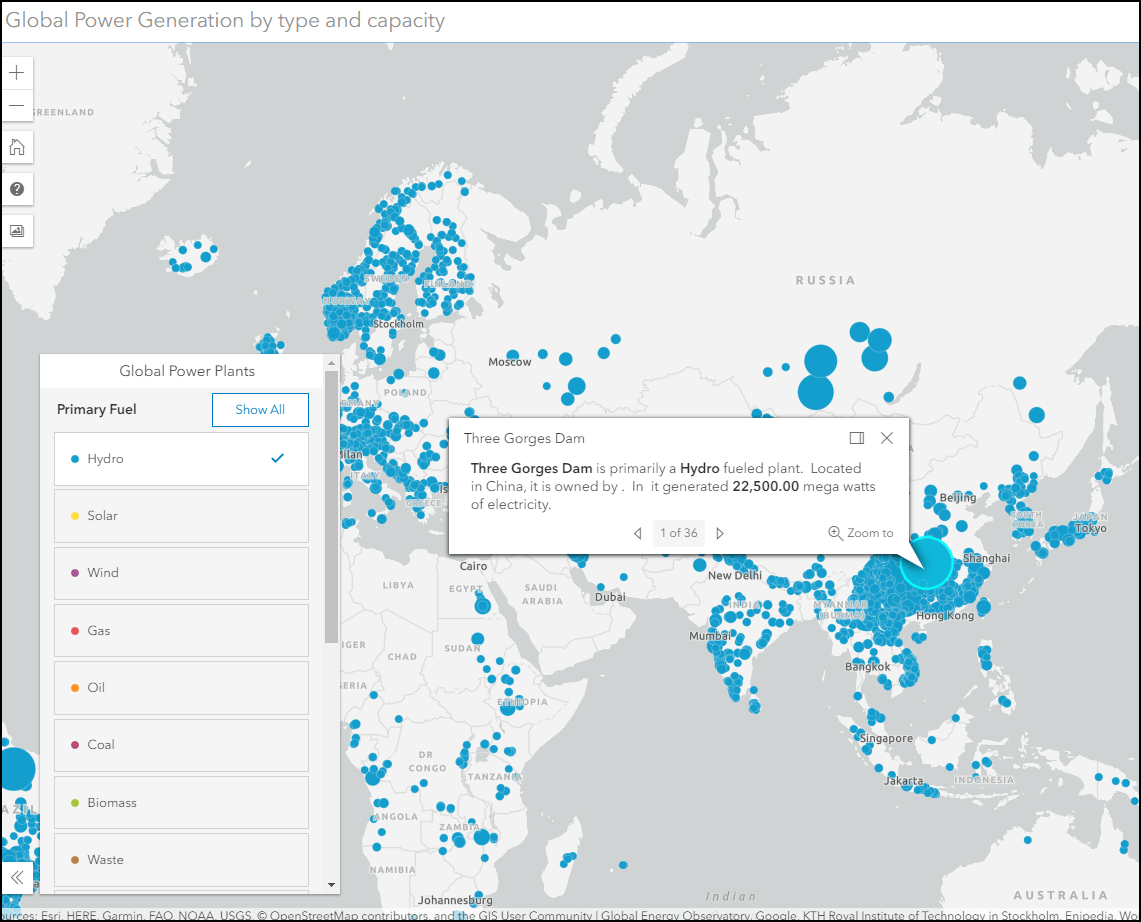Click the '22,500.00' megawatt value
This screenshot has height=922, width=1141.
pyautogui.click(x=766, y=486)
